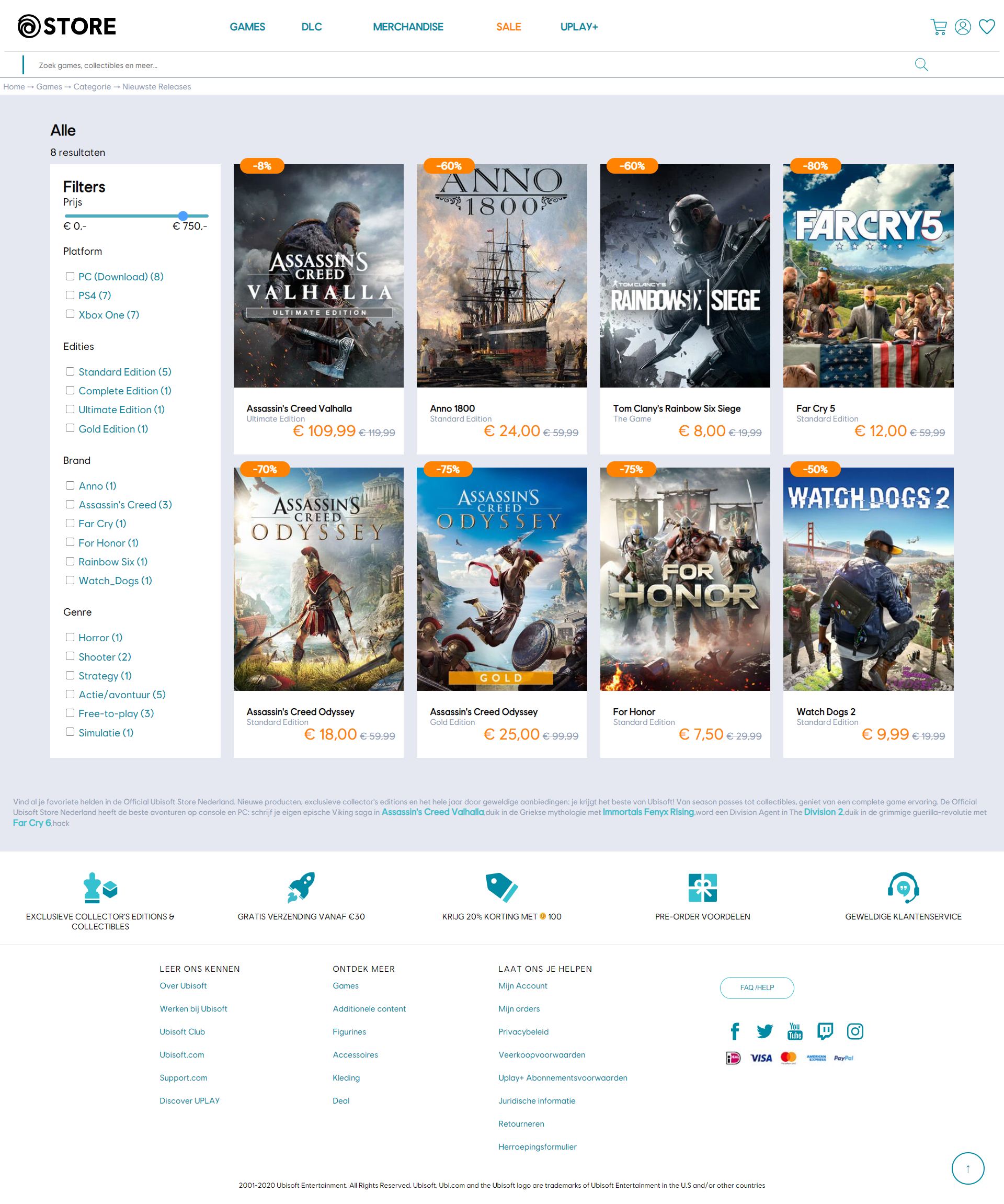The height and width of the screenshot is (1204, 1004).
Task: Open the Far Cry 5 cover thumbnail
Action: pos(868,276)
